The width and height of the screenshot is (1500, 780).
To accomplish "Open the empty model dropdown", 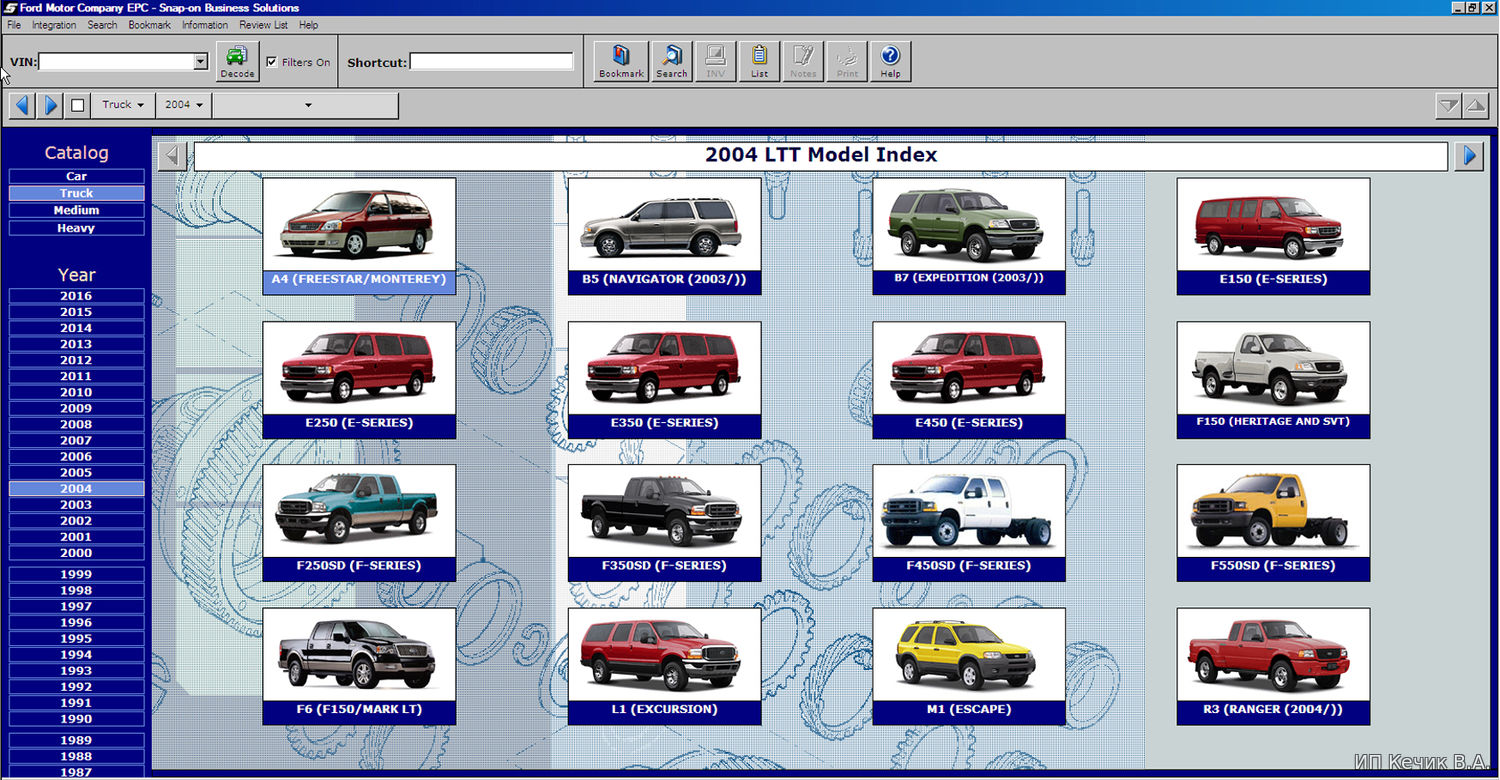I will tap(305, 105).
